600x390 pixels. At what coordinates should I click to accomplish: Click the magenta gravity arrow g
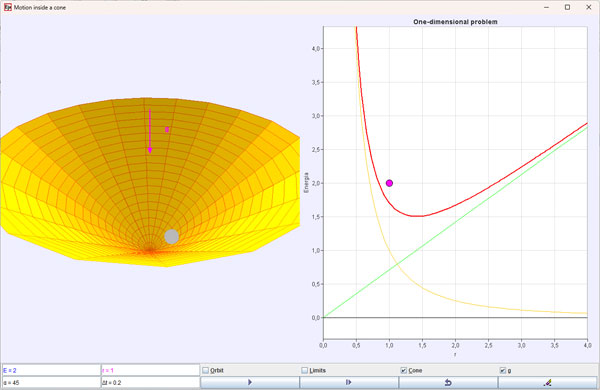[x=150, y=131]
